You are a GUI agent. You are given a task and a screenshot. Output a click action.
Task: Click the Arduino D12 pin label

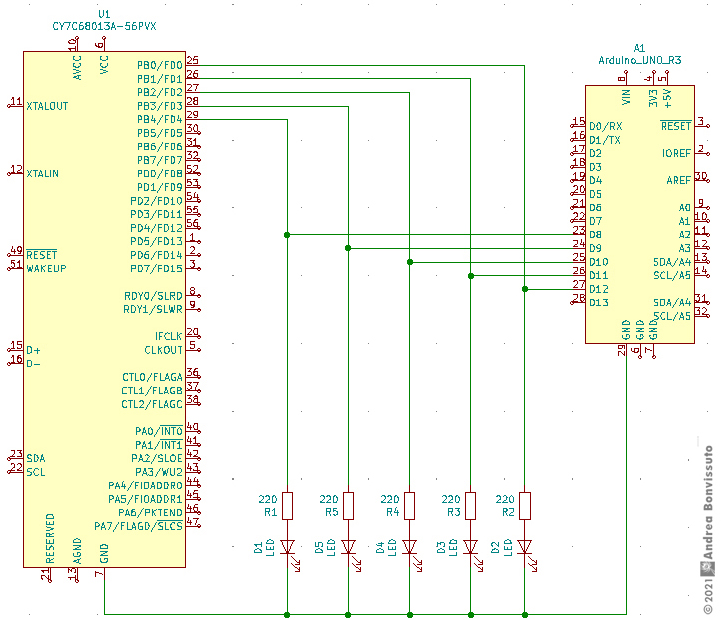coord(599,289)
